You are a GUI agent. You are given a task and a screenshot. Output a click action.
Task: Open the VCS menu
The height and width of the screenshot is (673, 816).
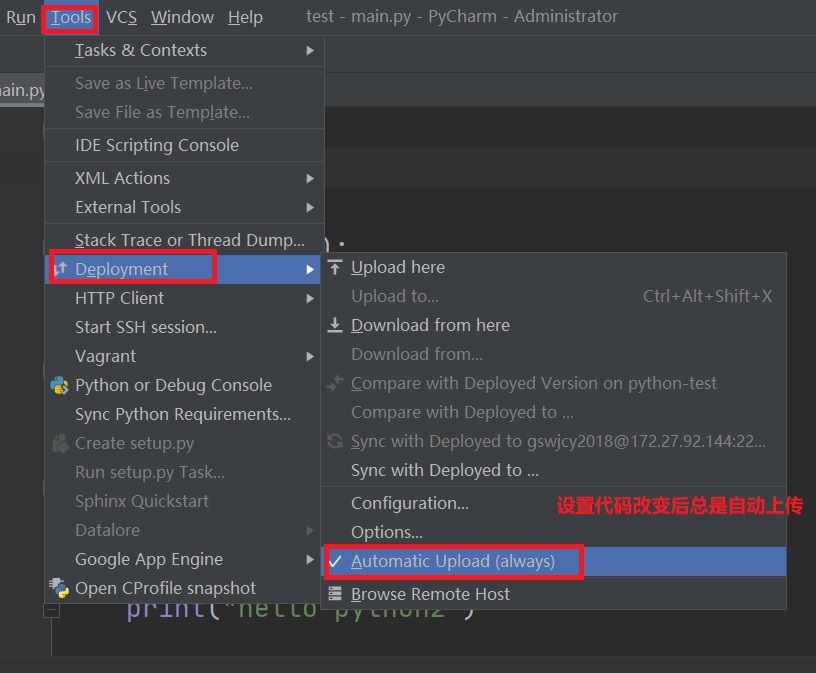pos(121,17)
